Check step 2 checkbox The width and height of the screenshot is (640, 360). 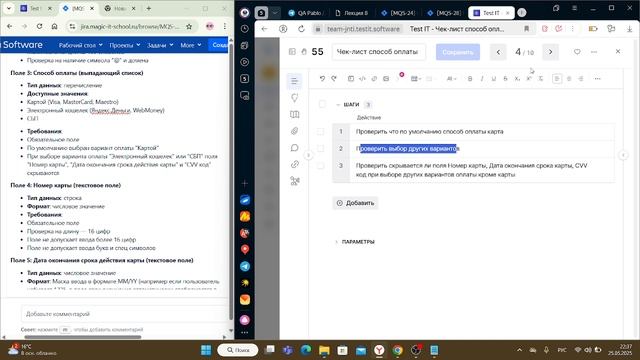(x=320, y=149)
